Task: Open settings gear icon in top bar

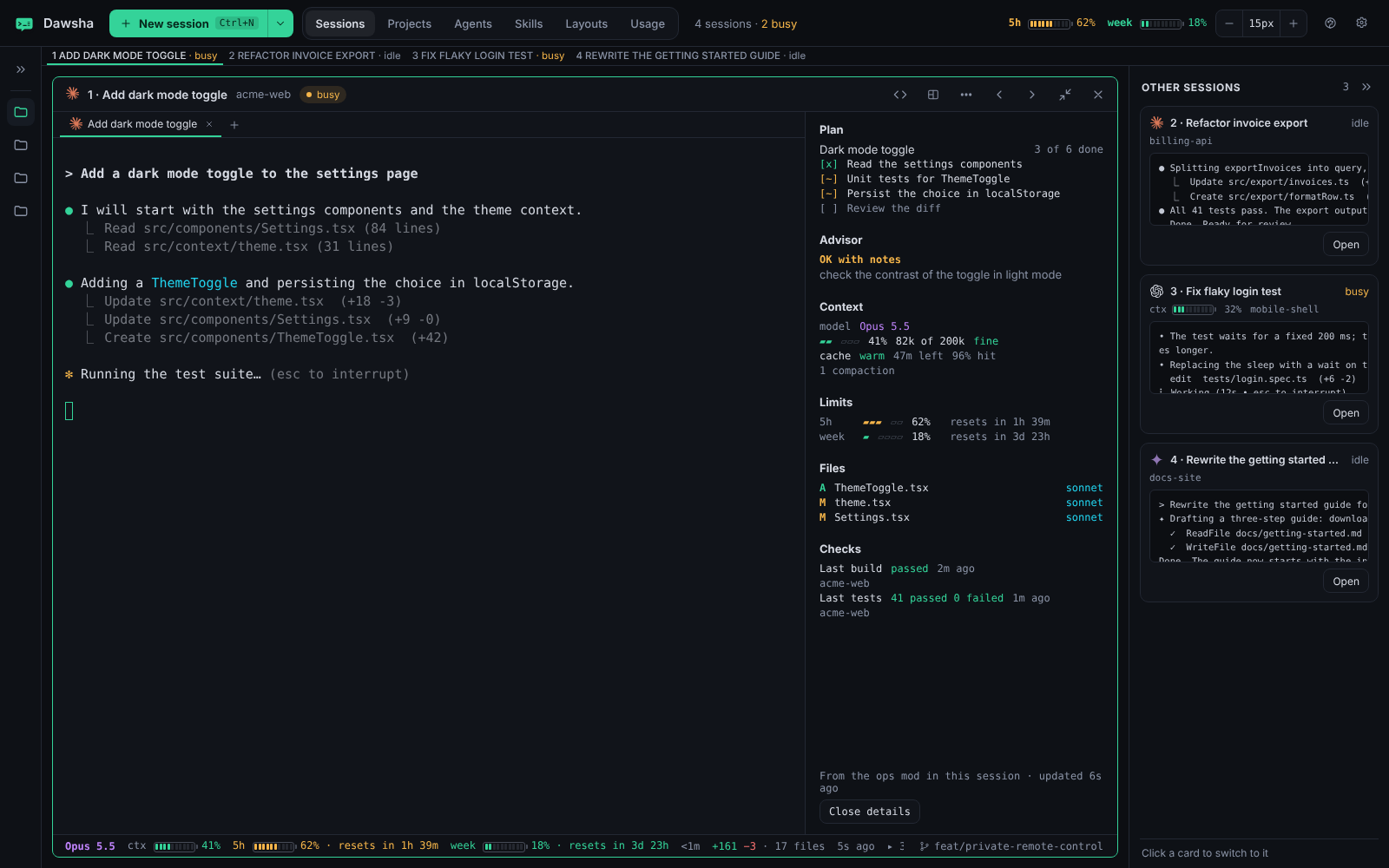Action: [x=1361, y=23]
